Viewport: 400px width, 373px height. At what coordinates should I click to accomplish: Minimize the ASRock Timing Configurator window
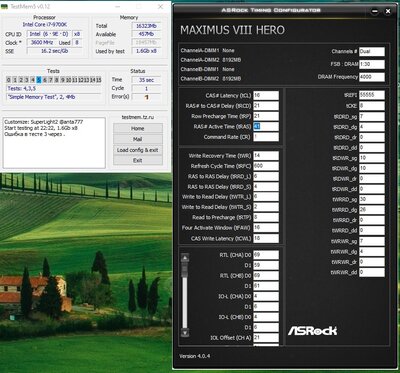coord(375,11)
